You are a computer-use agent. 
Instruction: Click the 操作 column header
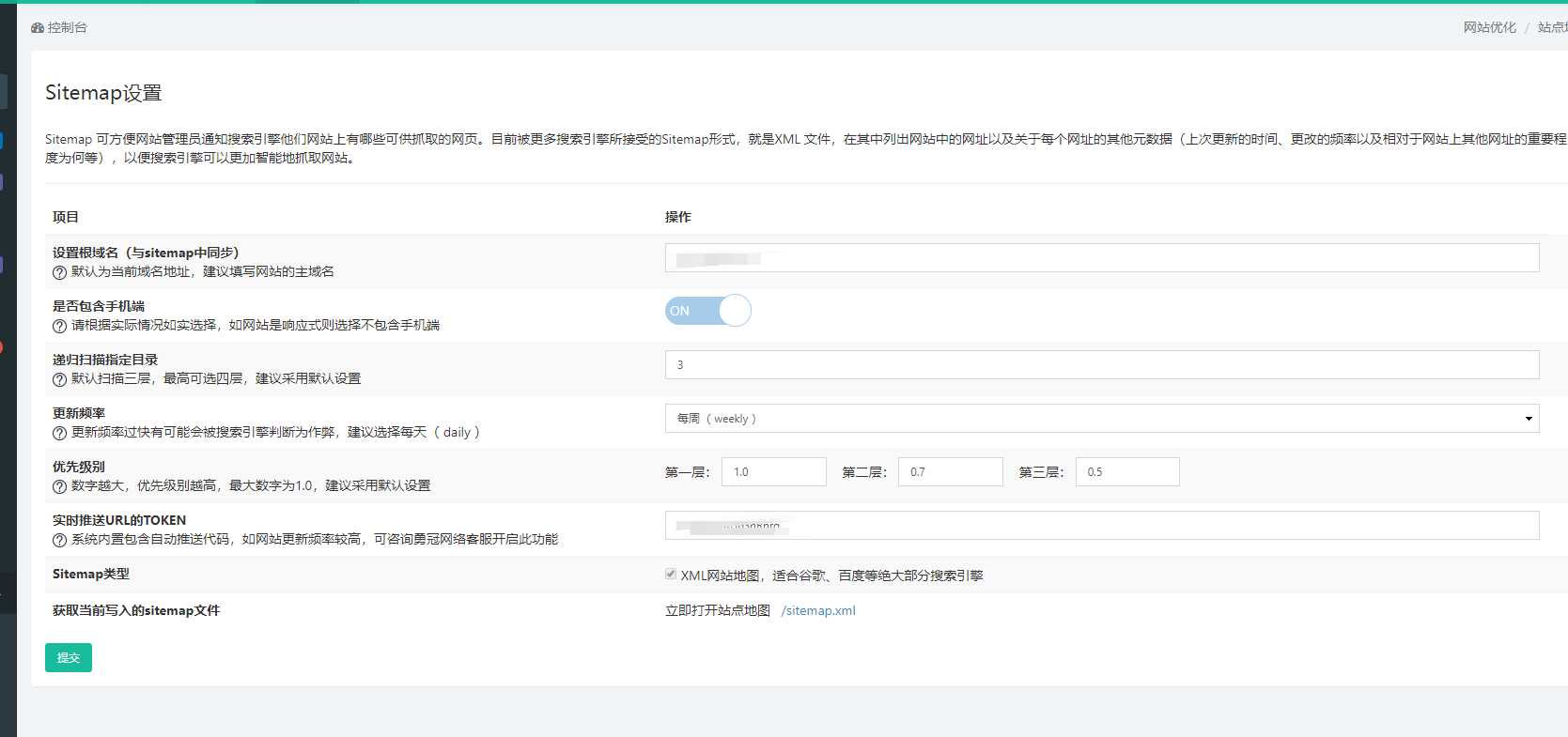678,217
